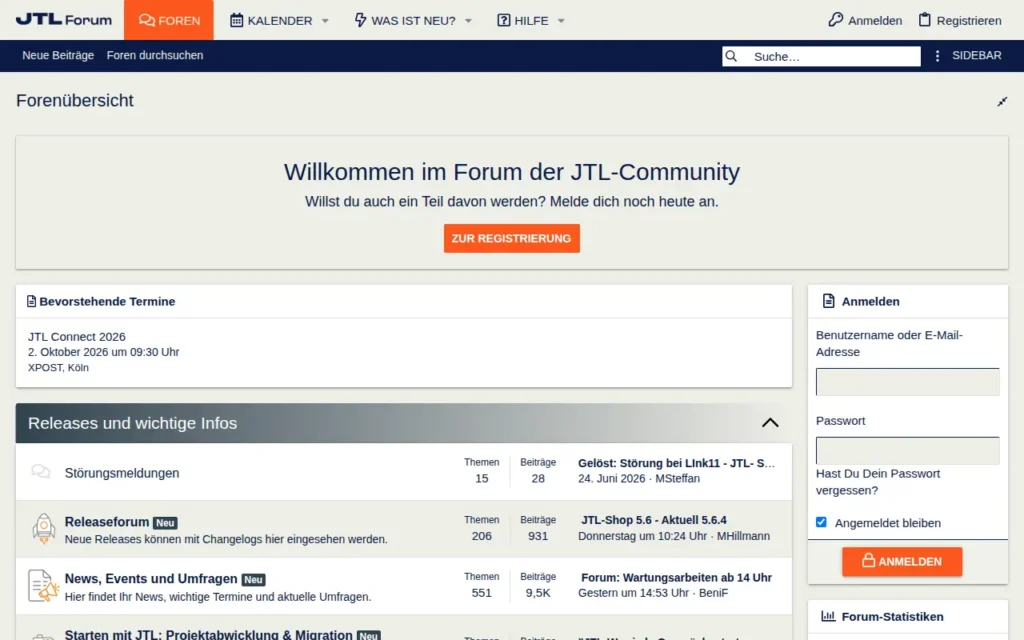This screenshot has height=640, width=1024.
Task: Open Starten mit JTL: Projektabwicklung & Migration forum
Action: (x=208, y=634)
